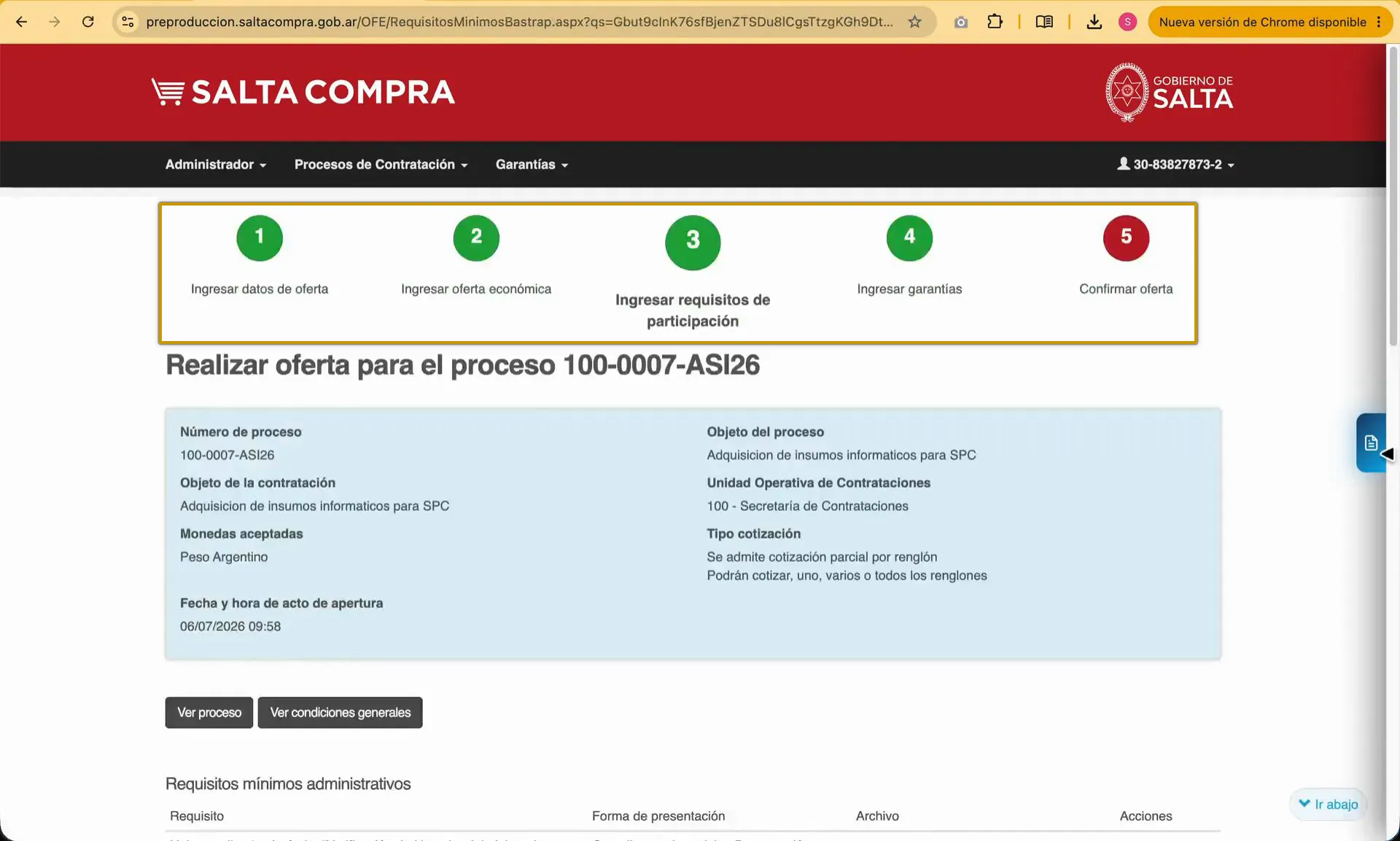
Task: Click the browser forward arrow
Action: (x=55, y=22)
